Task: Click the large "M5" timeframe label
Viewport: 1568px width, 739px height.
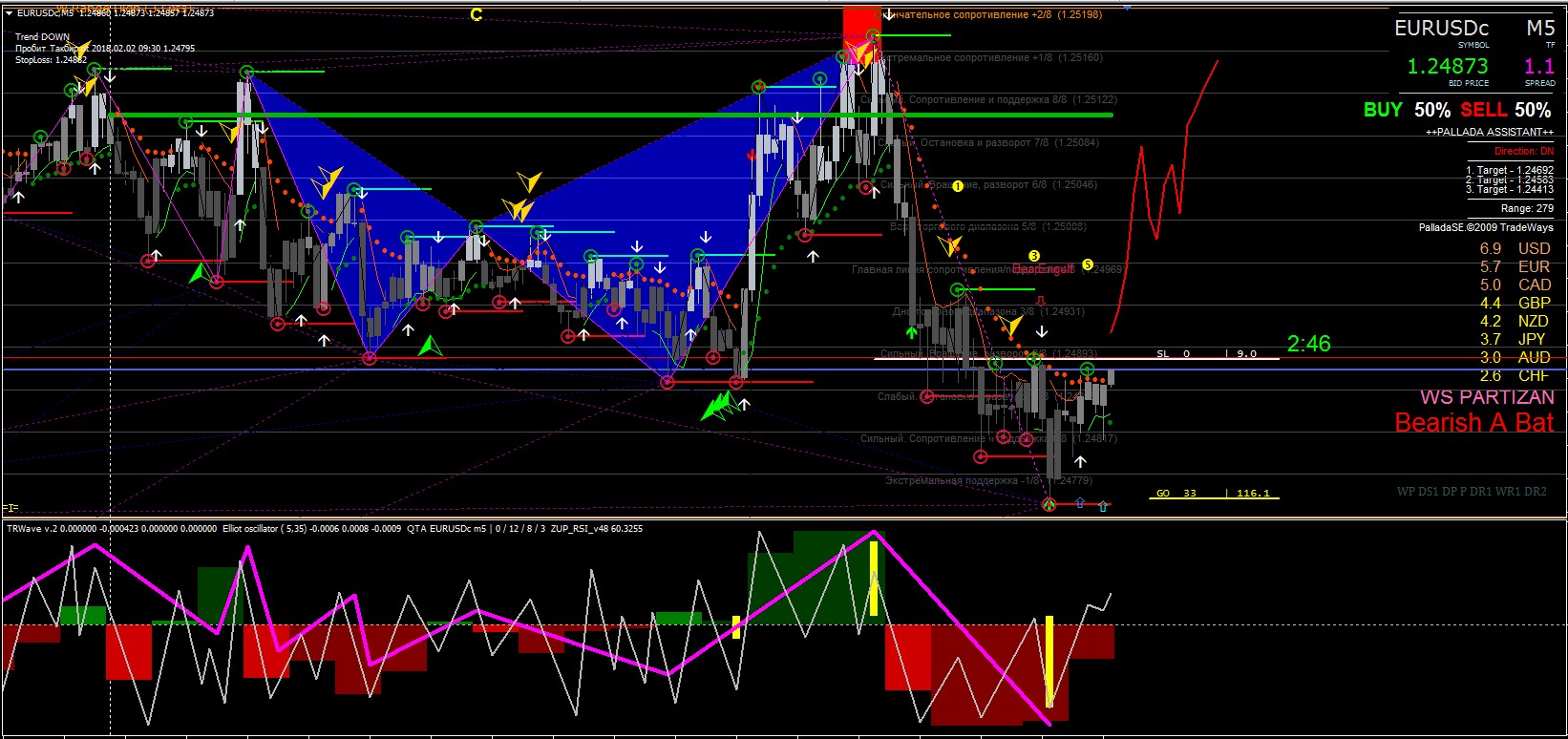Action: pos(1540,28)
